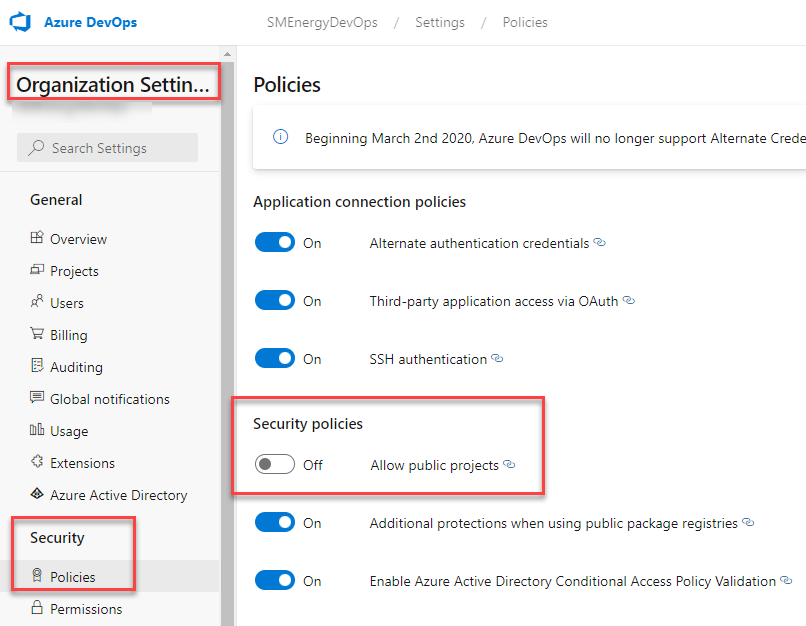Click the Usage bar-chart icon
Image resolution: width=806 pixels, height=626 pixels.
pos(37,430)
